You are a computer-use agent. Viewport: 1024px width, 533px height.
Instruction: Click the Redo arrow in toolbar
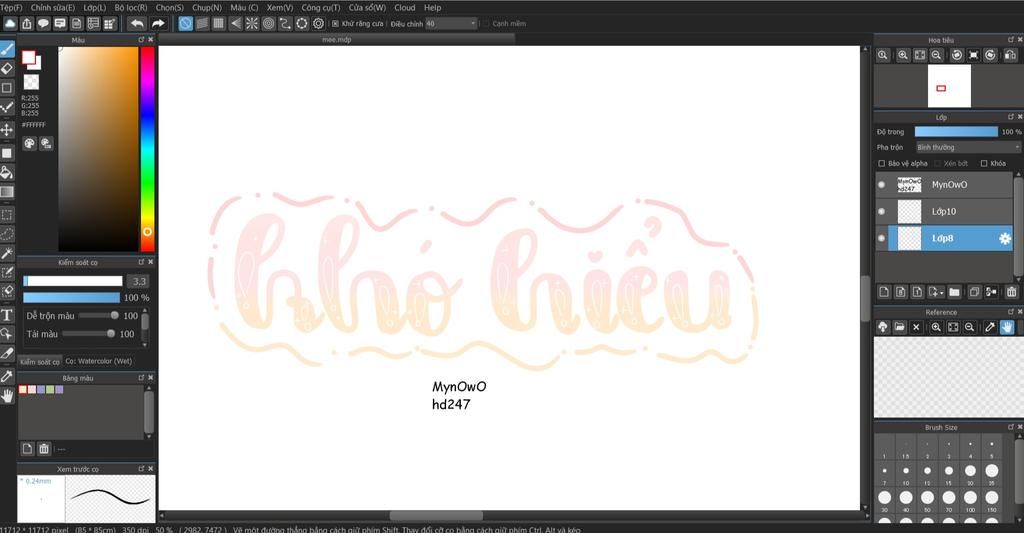158,24
